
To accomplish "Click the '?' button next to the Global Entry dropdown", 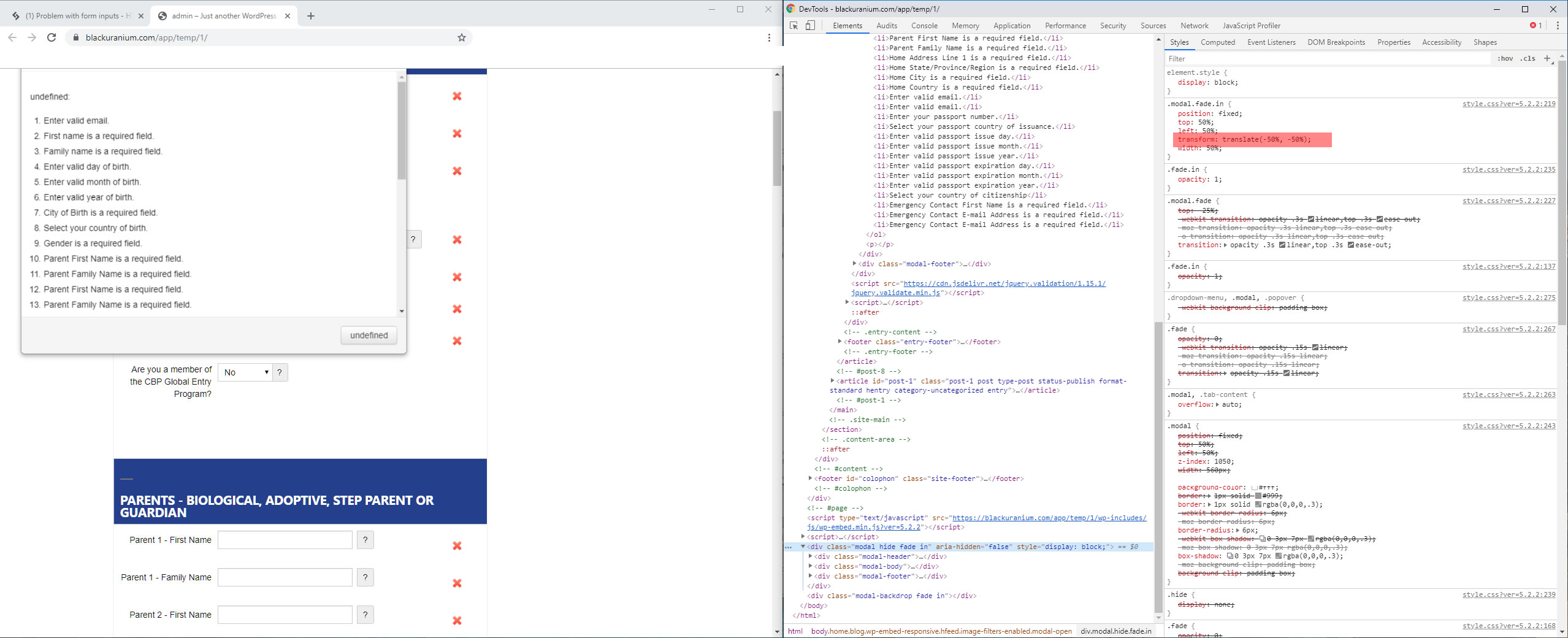I will click(x=280, y=372).
